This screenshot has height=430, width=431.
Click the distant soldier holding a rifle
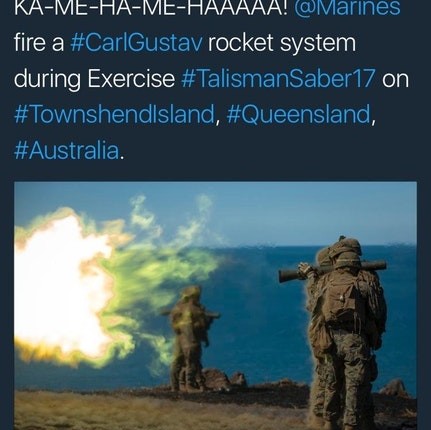click(x=190, y=337)
